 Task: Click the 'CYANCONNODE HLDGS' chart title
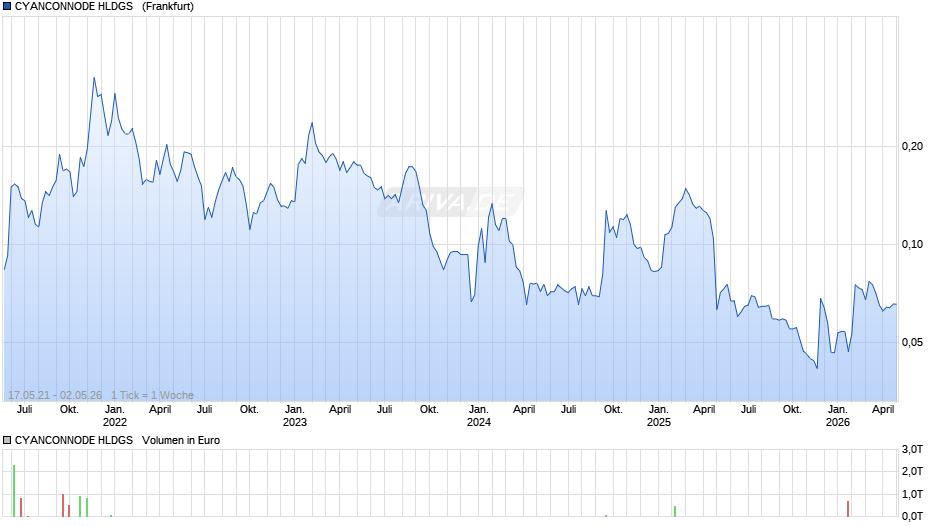tap(74, 7)
